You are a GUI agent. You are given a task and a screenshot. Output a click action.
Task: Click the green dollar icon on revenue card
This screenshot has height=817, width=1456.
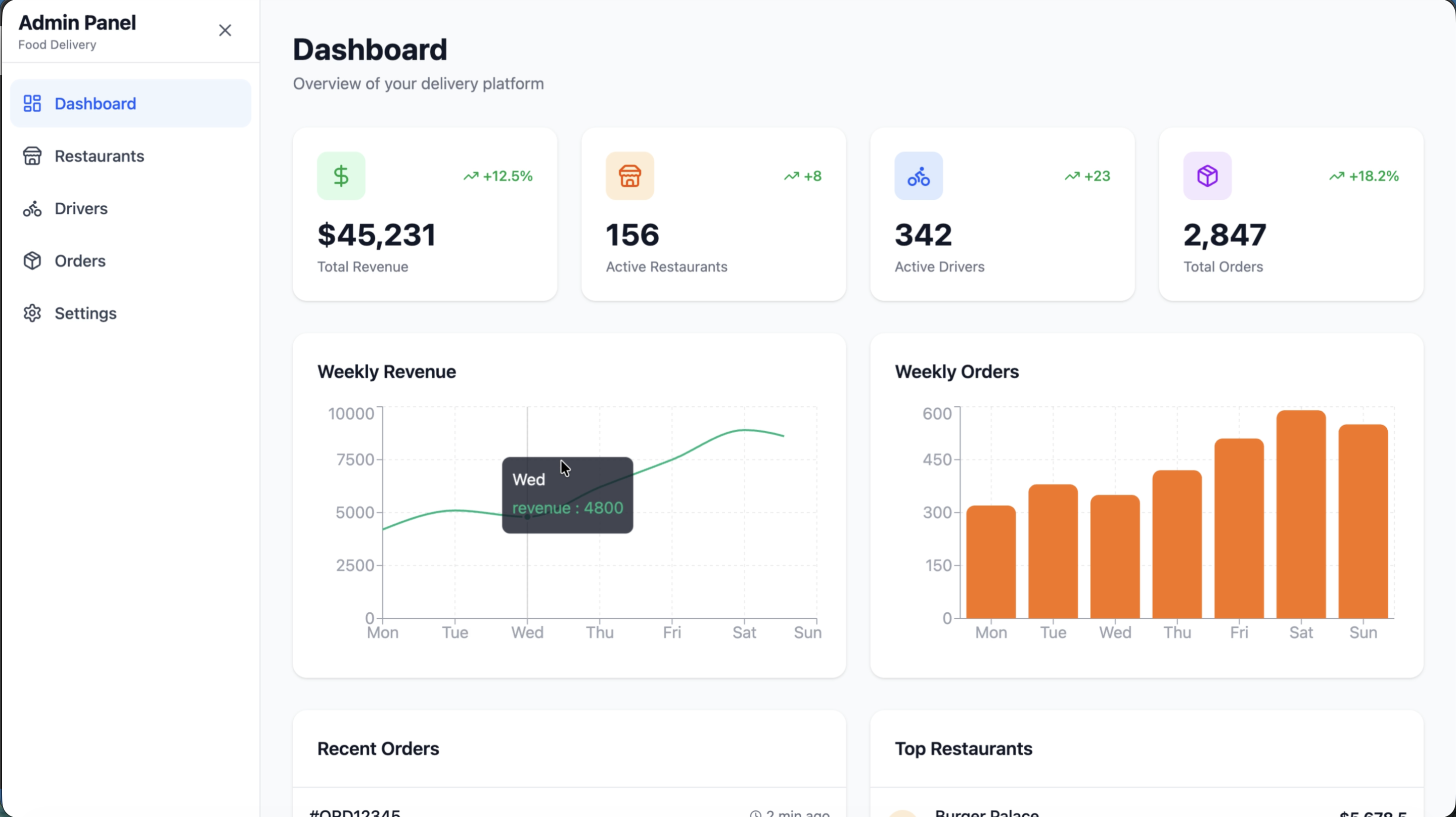(341, 176)
